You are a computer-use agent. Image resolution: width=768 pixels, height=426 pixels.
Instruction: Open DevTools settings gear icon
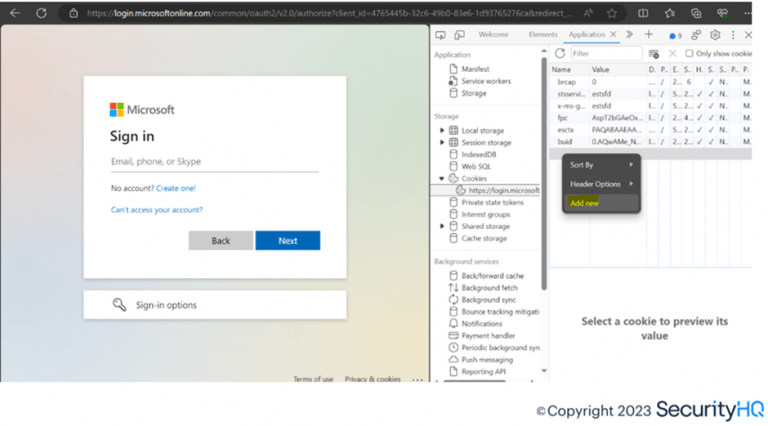715,34
